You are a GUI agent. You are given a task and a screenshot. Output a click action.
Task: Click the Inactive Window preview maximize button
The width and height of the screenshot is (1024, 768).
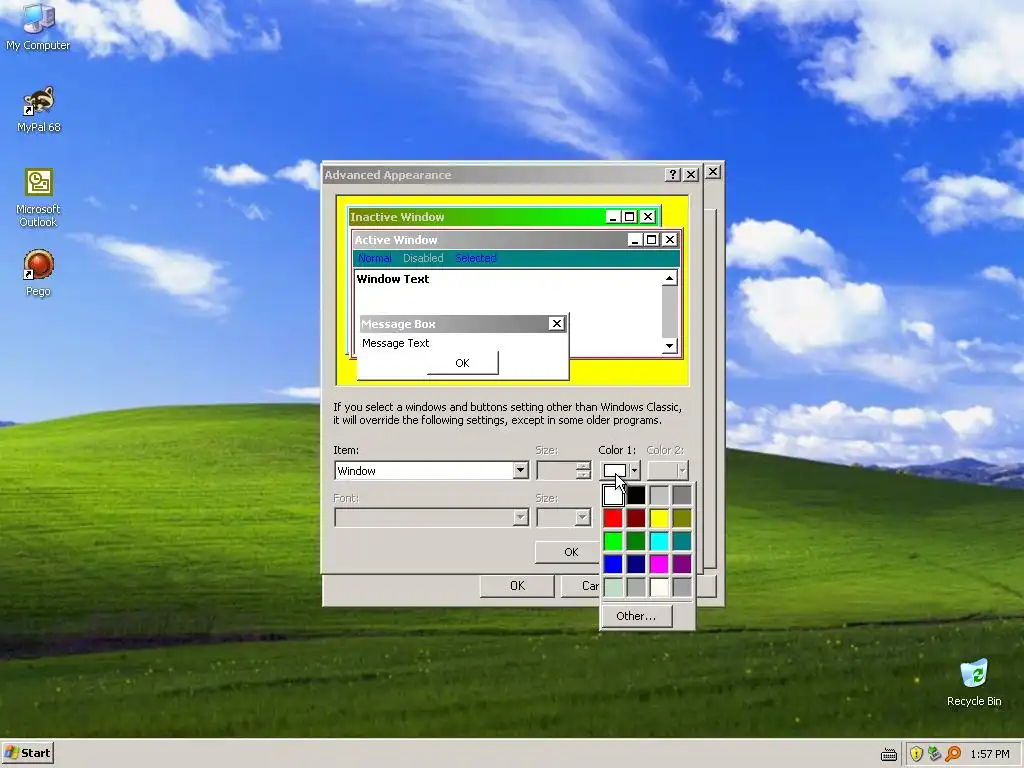point(630,217)
